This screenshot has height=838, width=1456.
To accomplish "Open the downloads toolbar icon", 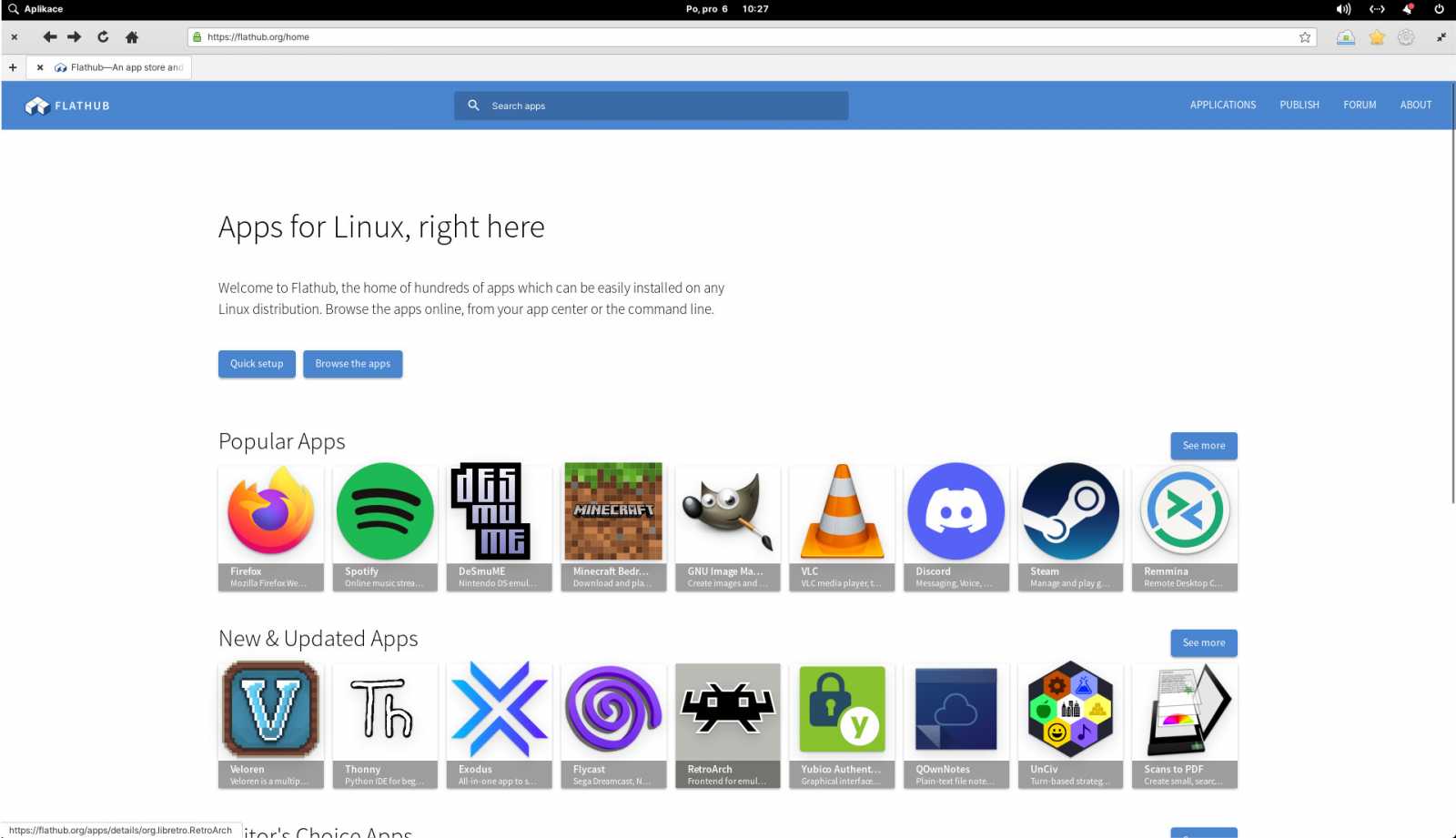I will point(1346,37).
